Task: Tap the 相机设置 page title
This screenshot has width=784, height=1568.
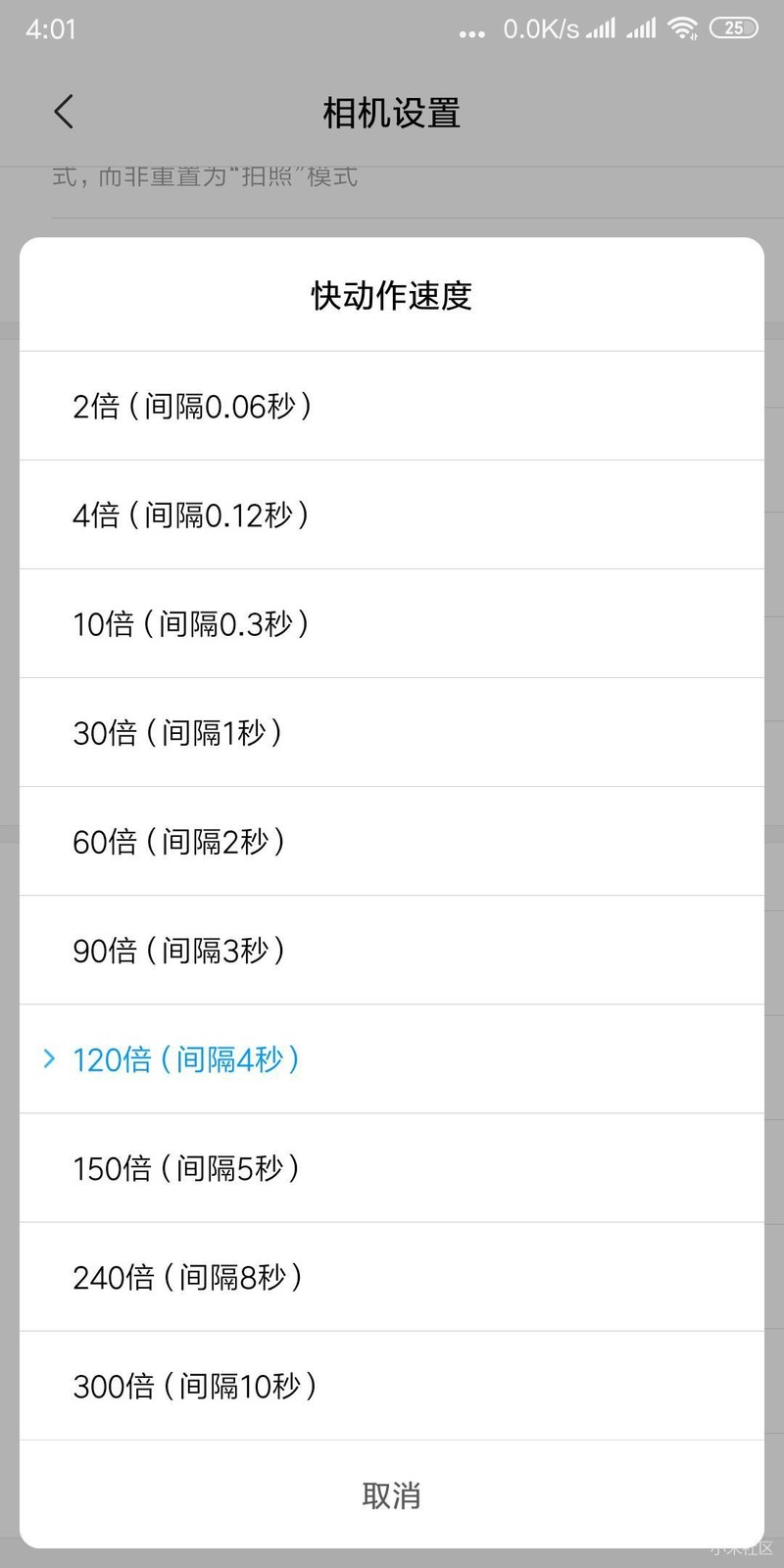Action: pyautogui.click(x=392, y=113)
